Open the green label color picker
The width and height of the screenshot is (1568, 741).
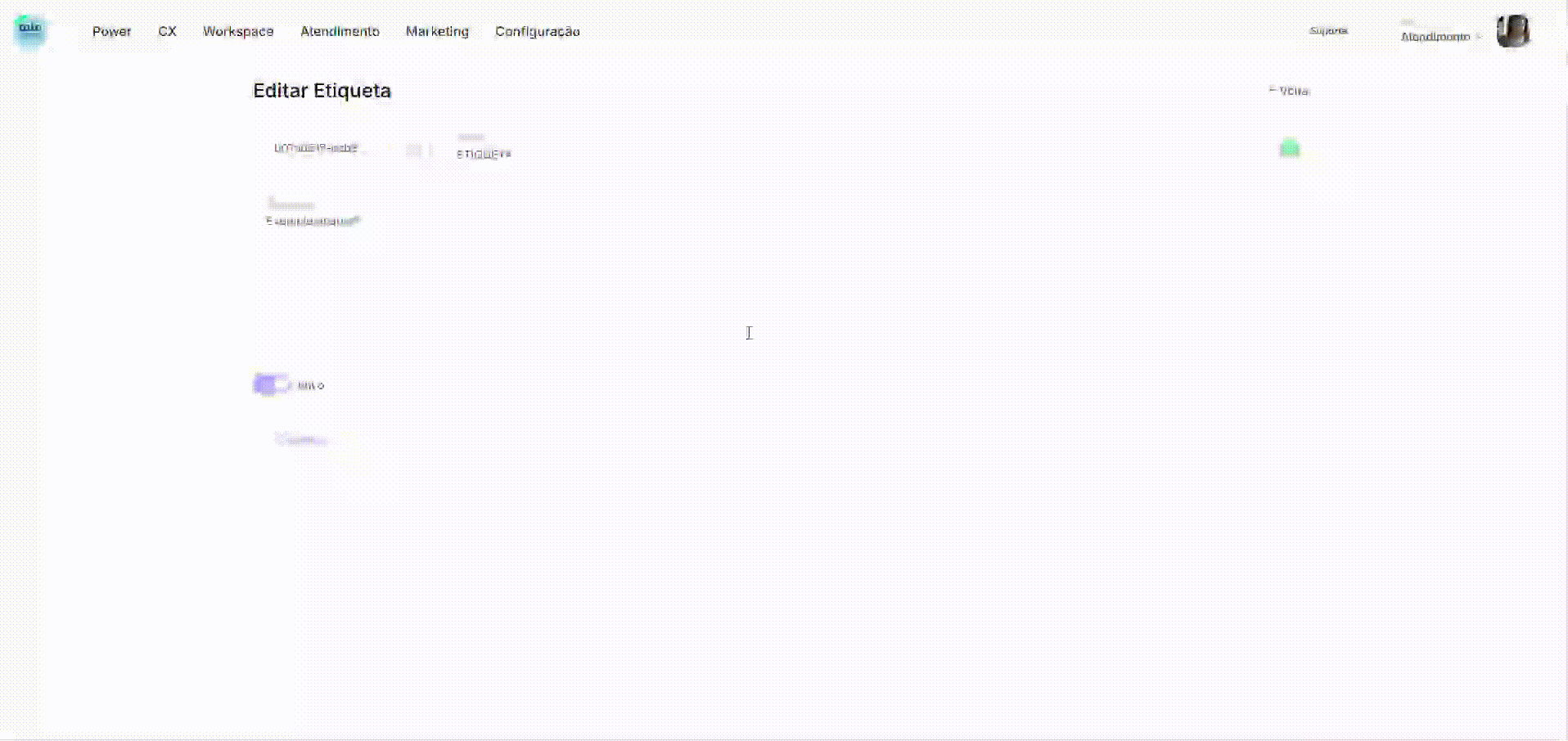[1289, 149]
